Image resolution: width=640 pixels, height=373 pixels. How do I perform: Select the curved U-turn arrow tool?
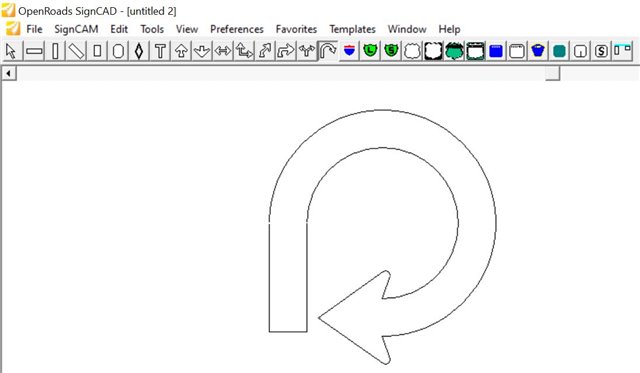328,51
